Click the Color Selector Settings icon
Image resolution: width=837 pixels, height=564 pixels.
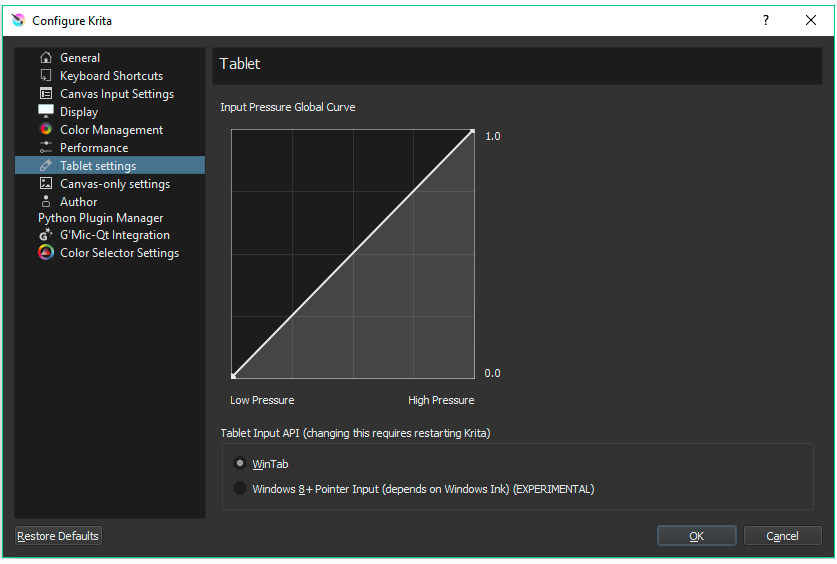tap(46, 252)
